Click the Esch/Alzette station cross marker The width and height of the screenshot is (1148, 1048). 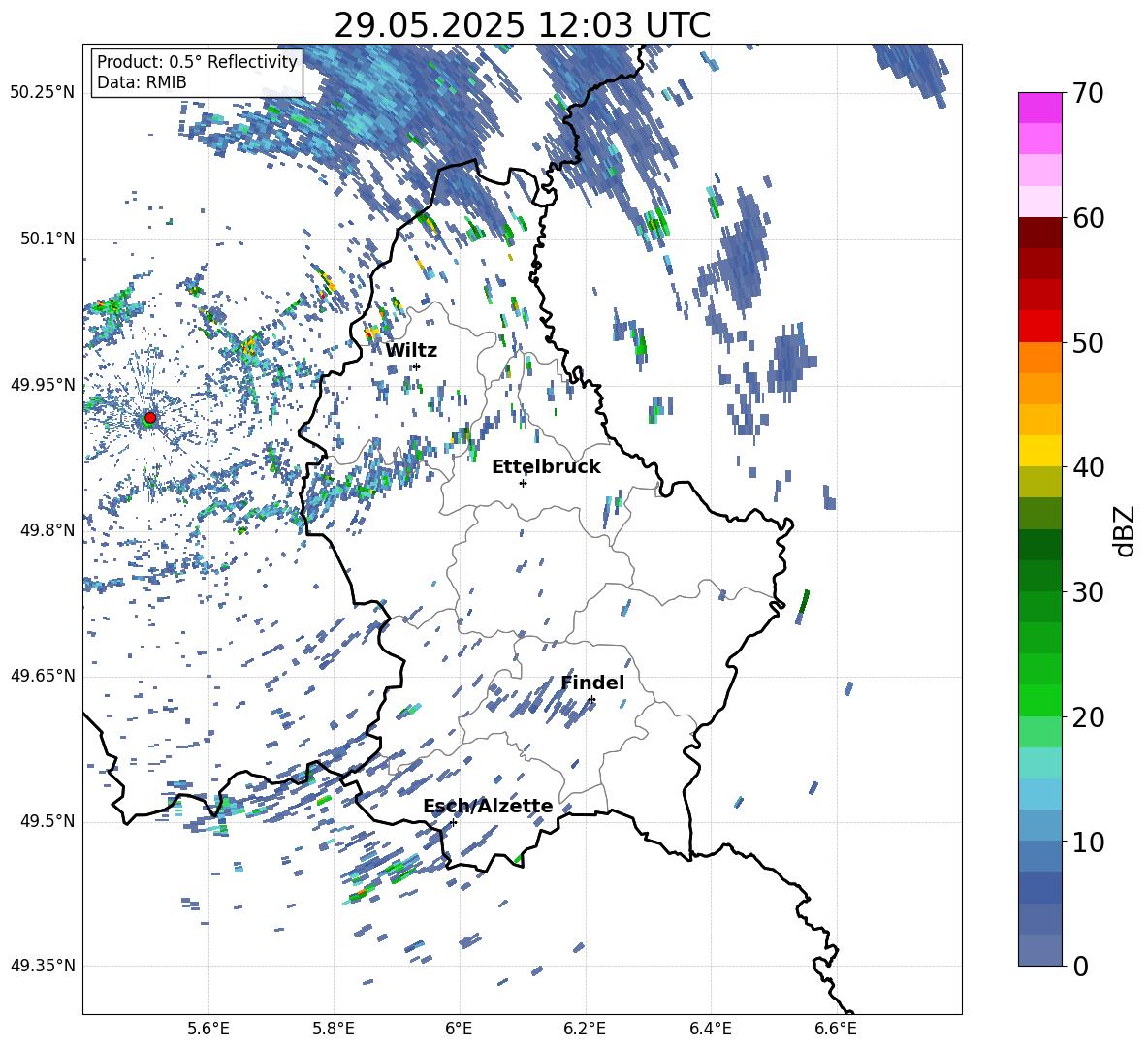[x=453, y=822]
